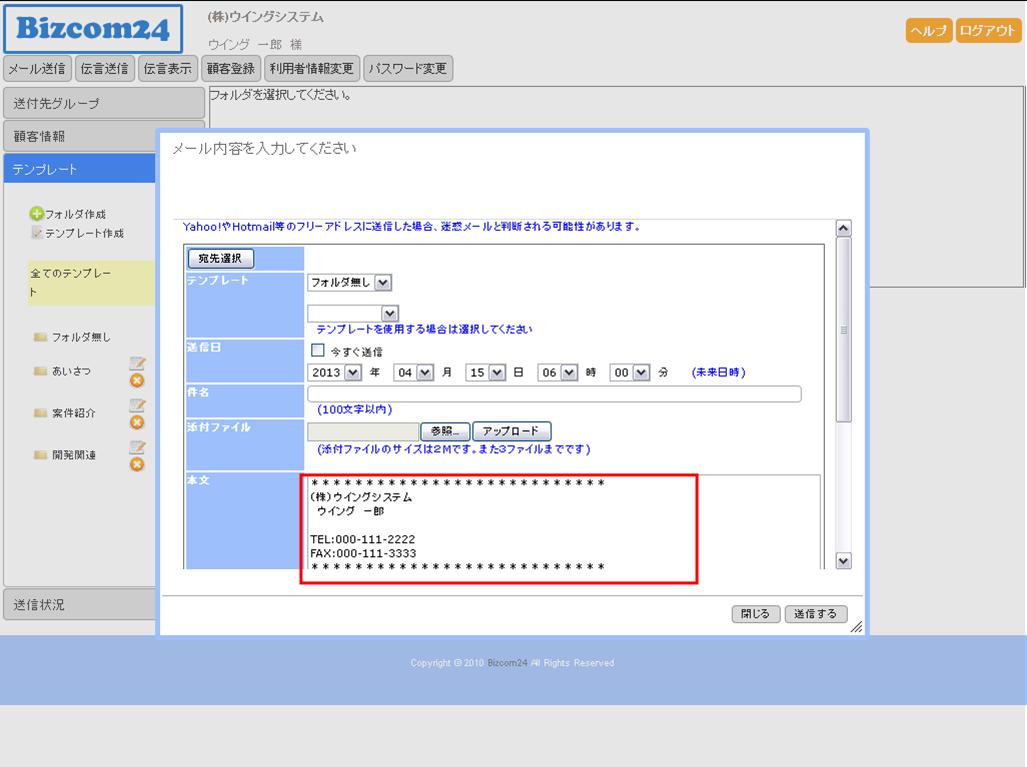Click delete icon next to 開発関連 folder
Image resolution: width=1027 pixels, height=767 pixels.
[138, 464]
